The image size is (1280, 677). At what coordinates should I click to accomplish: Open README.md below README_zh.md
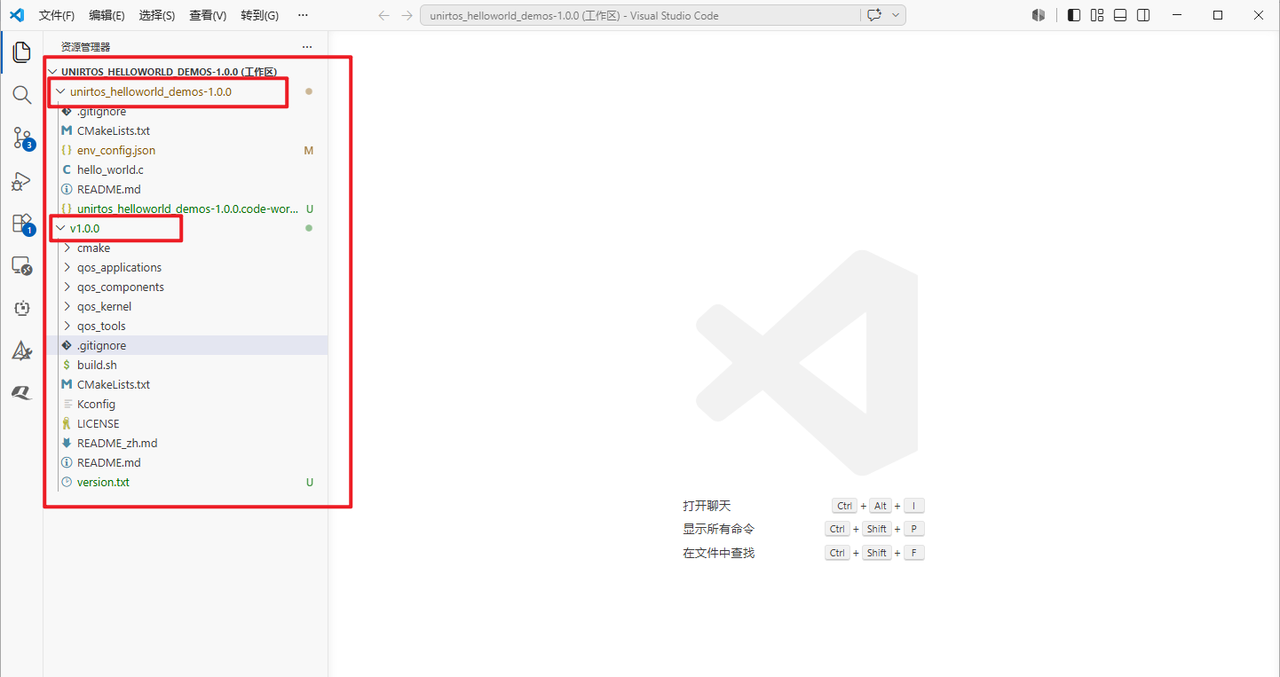108,463
